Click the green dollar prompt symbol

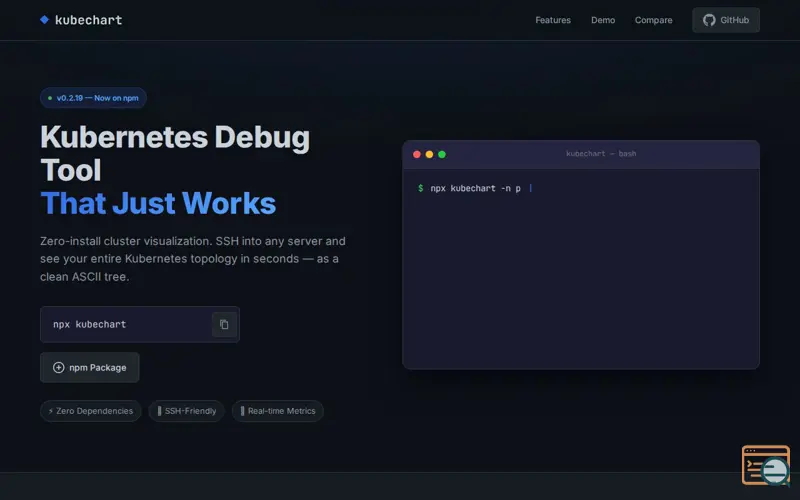pyautogui.click(x=420, y=188)
